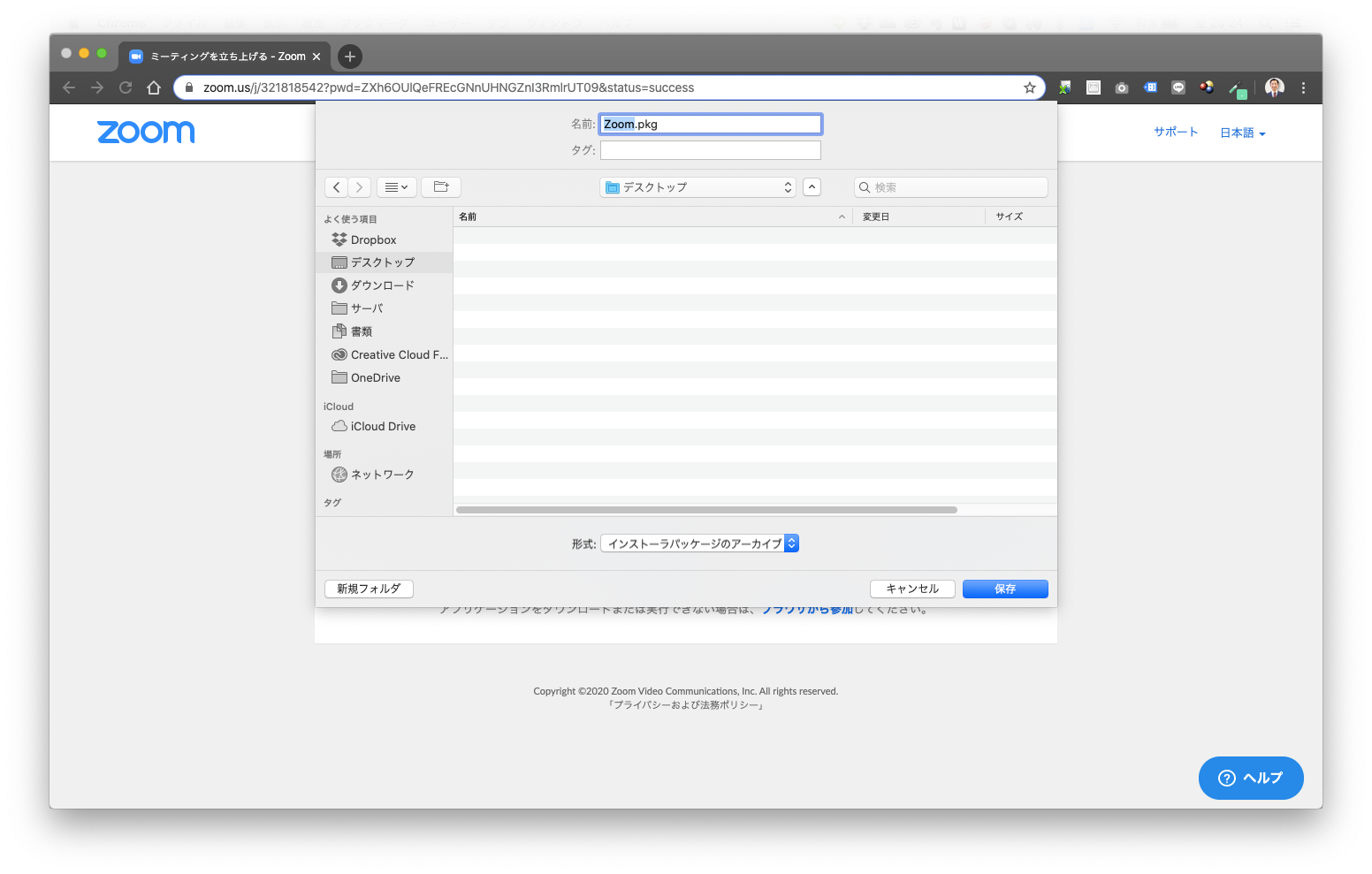Open the 日本語 language dropdown
Image resolution: width=1372 pixels, height=874 pixels.
tap(1243, 133)
